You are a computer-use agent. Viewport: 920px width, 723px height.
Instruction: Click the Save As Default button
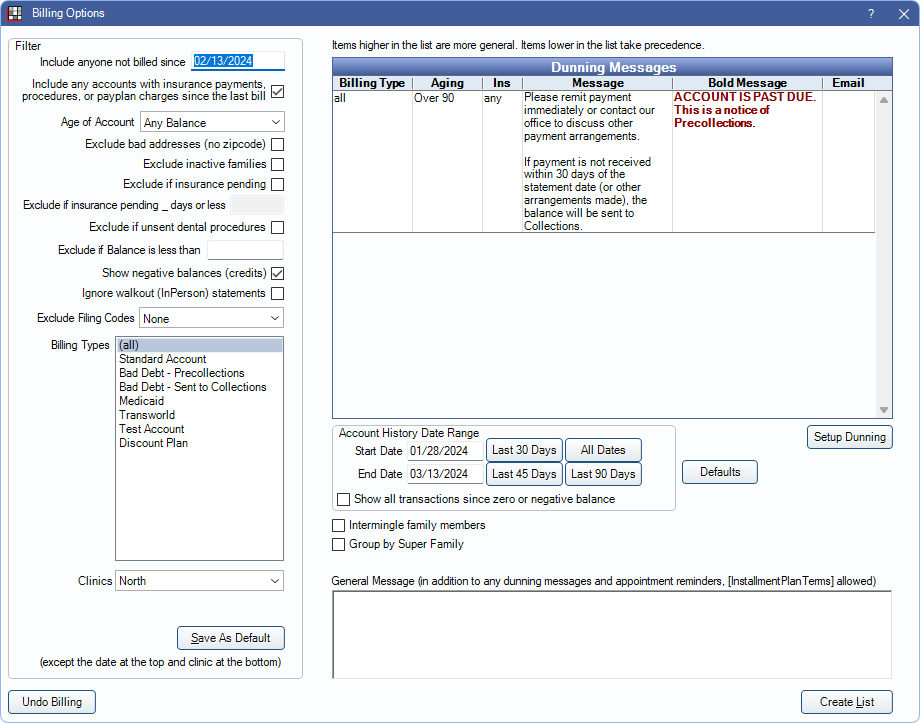230,637
